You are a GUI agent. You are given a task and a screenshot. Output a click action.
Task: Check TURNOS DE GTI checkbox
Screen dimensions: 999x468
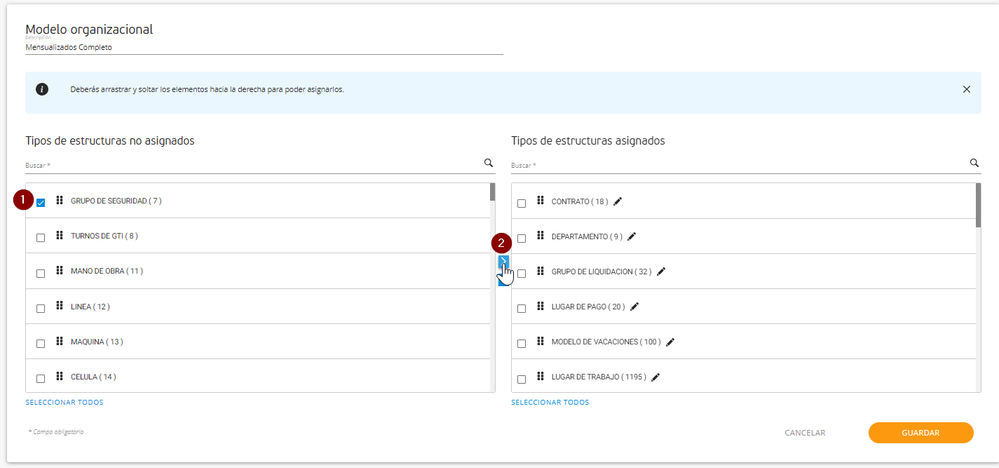[41, 238]
